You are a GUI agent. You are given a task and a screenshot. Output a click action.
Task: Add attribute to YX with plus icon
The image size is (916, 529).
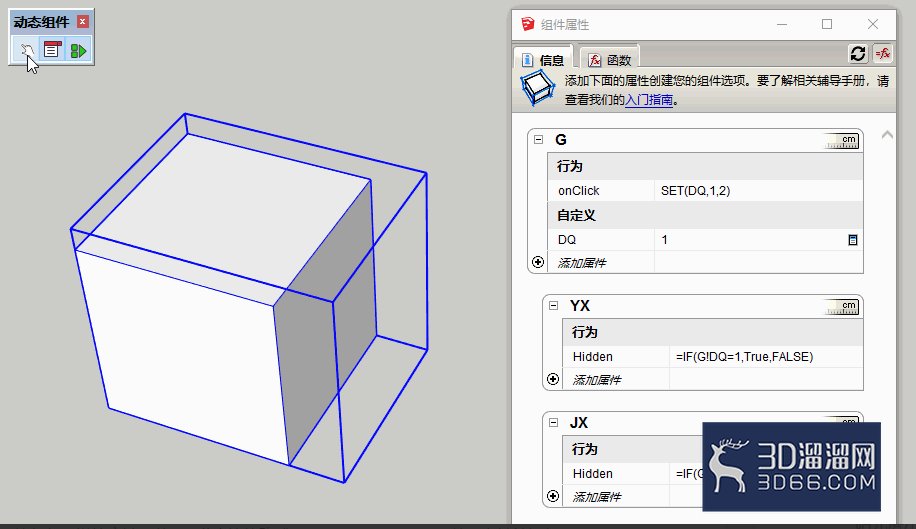(x=553, y=380)
